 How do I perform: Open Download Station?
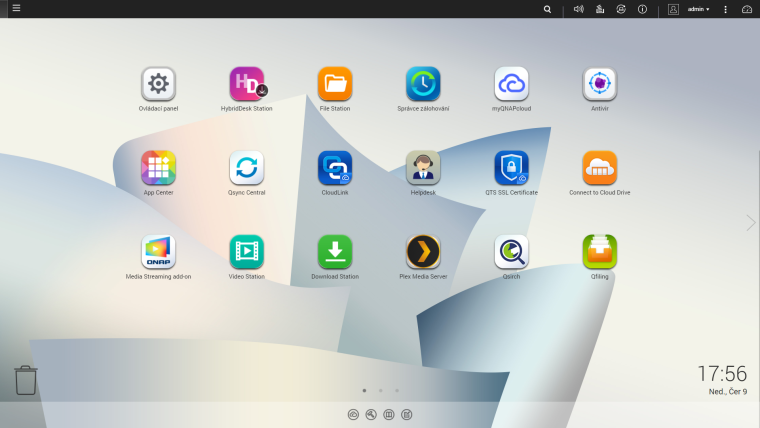click(x=335, y=252)
